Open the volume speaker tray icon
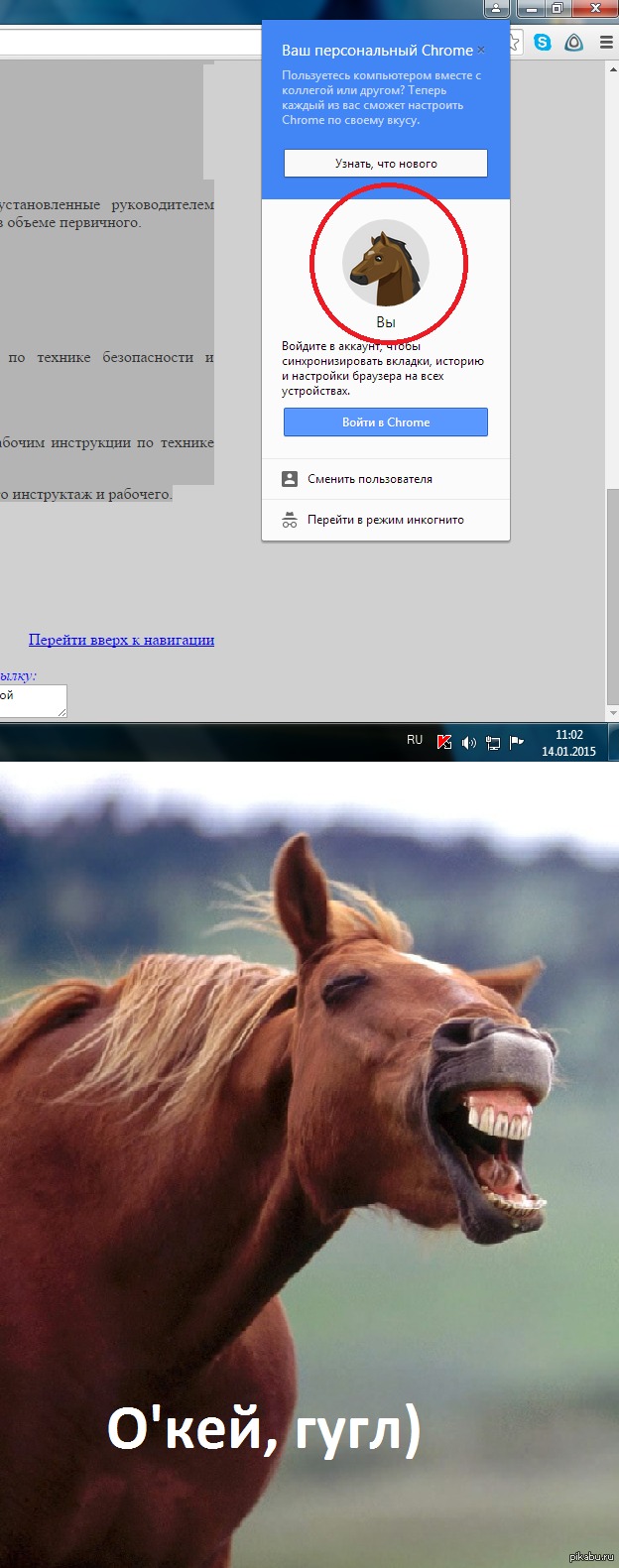 coord(468,742)
